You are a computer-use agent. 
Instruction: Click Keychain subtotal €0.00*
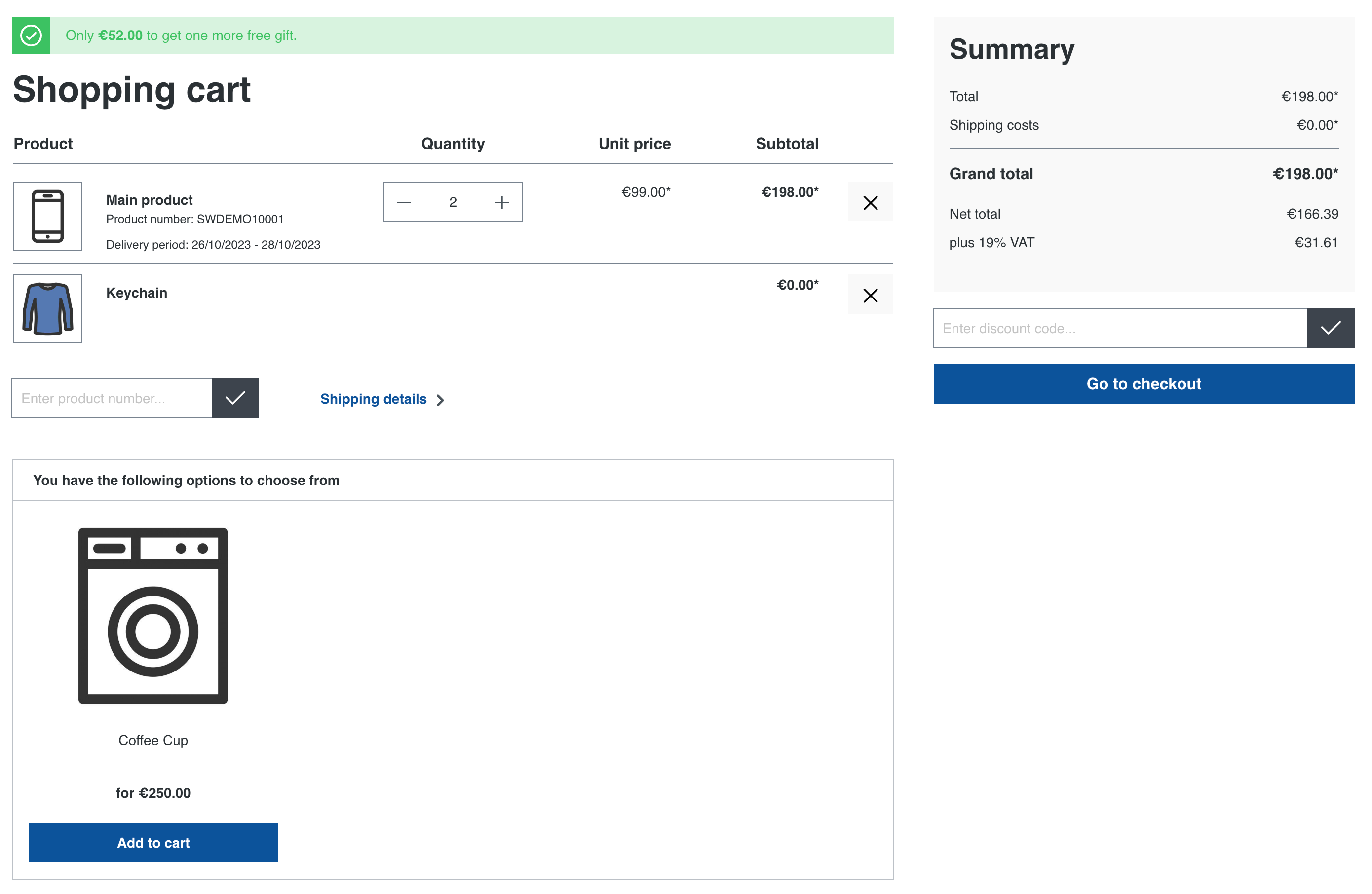click(x=797, y=285)
